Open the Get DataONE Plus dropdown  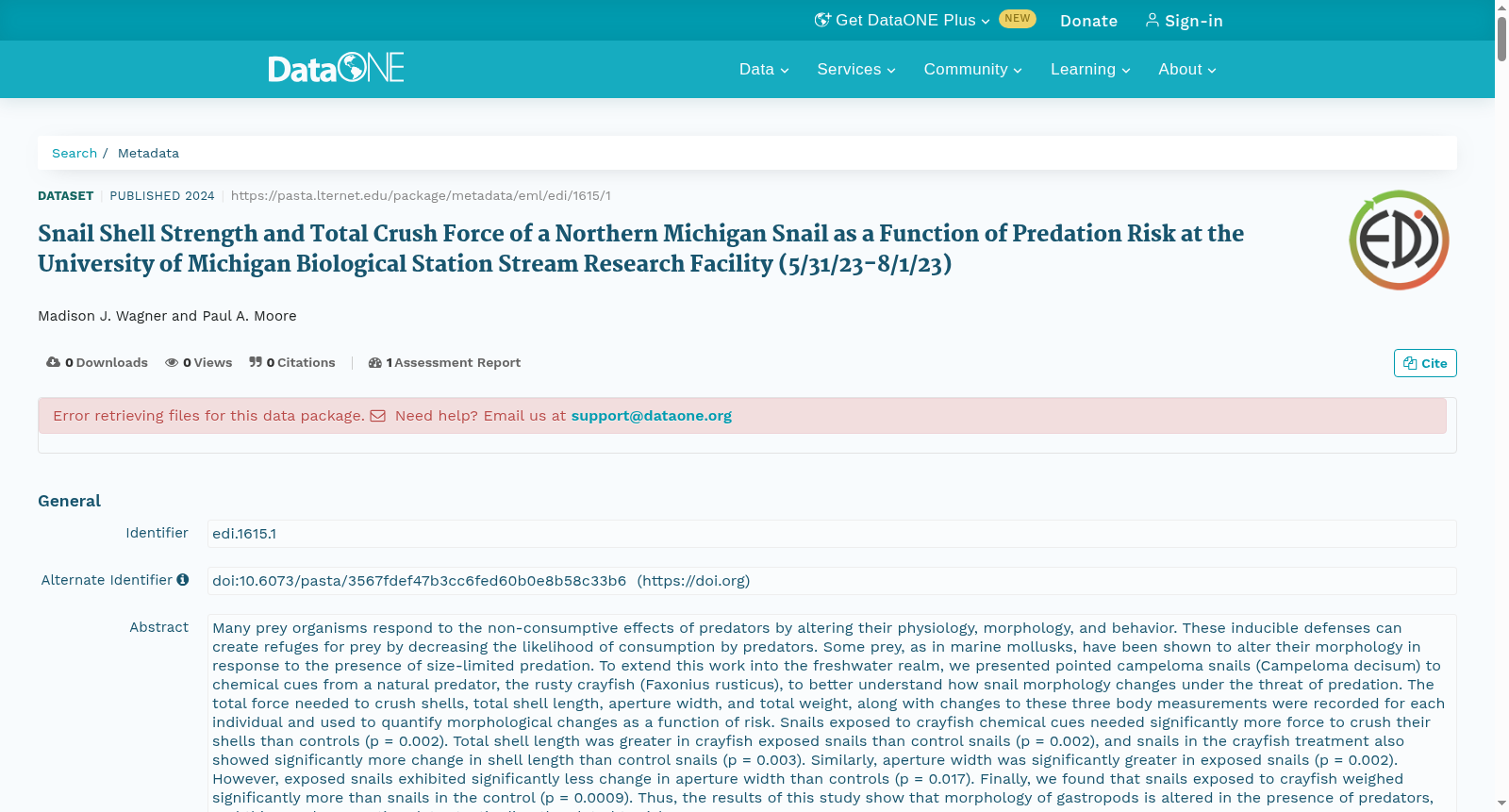pos(903,20)
